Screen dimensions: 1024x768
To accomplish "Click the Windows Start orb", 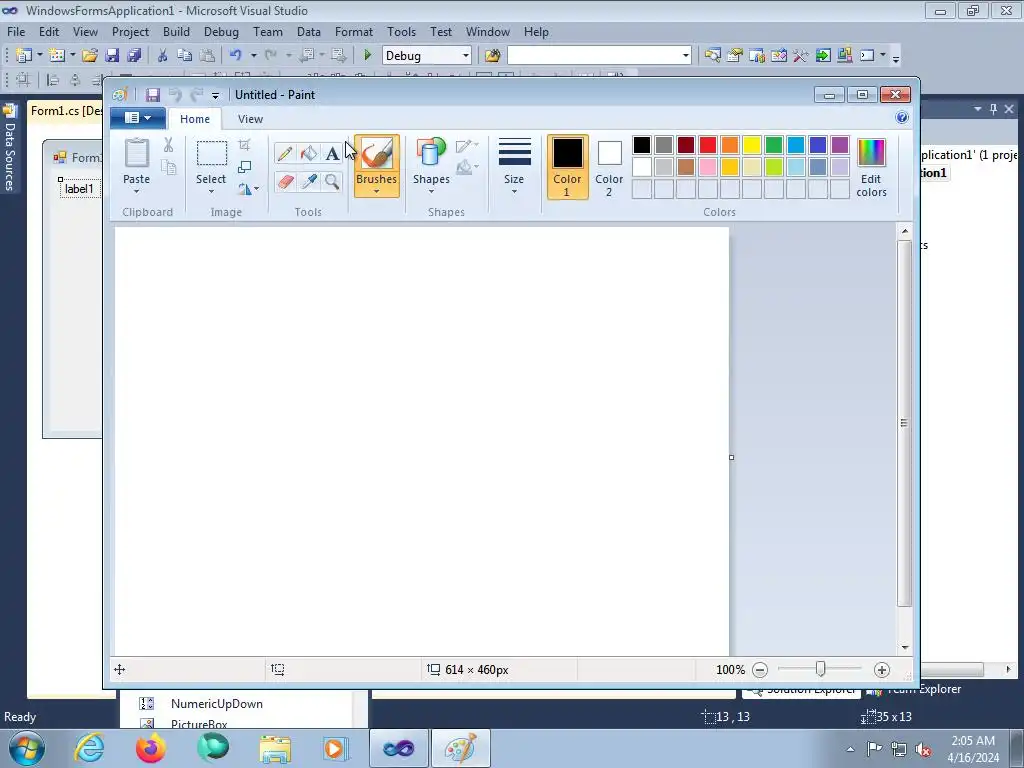I will 27,748.
